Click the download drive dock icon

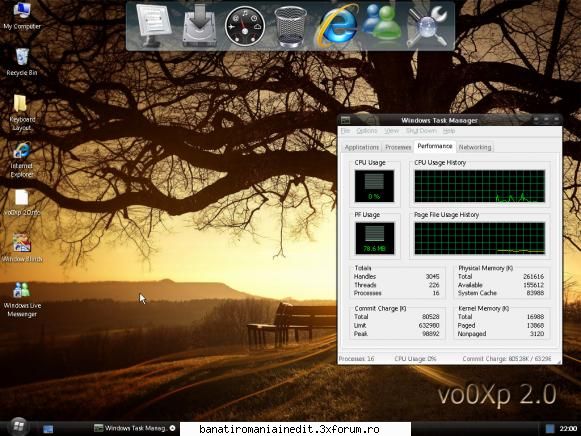click(199, 26)
